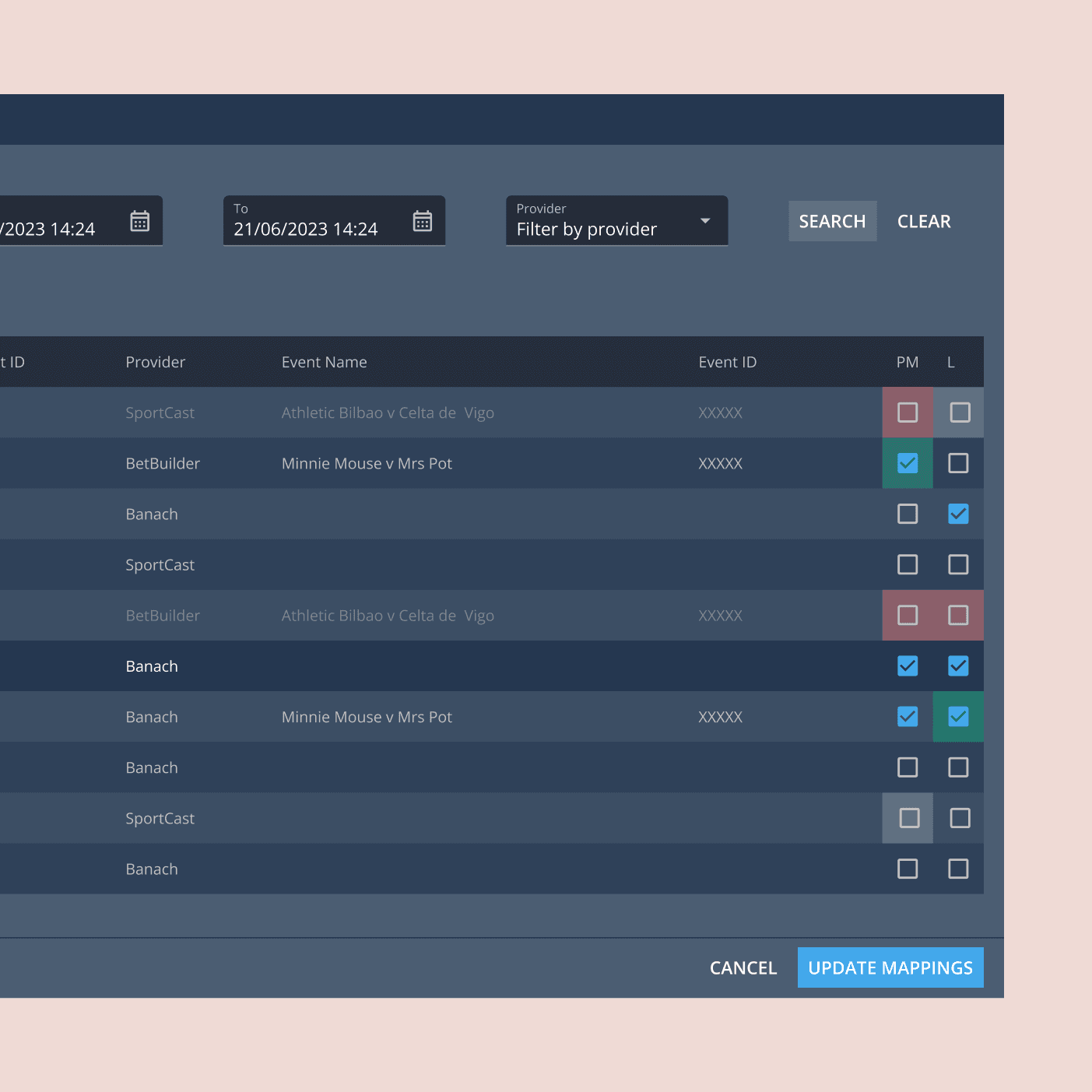Viewport: 1092px width, 1092px height.
Task: Sort by the Event ID column header
Action: tap(727, 362)
